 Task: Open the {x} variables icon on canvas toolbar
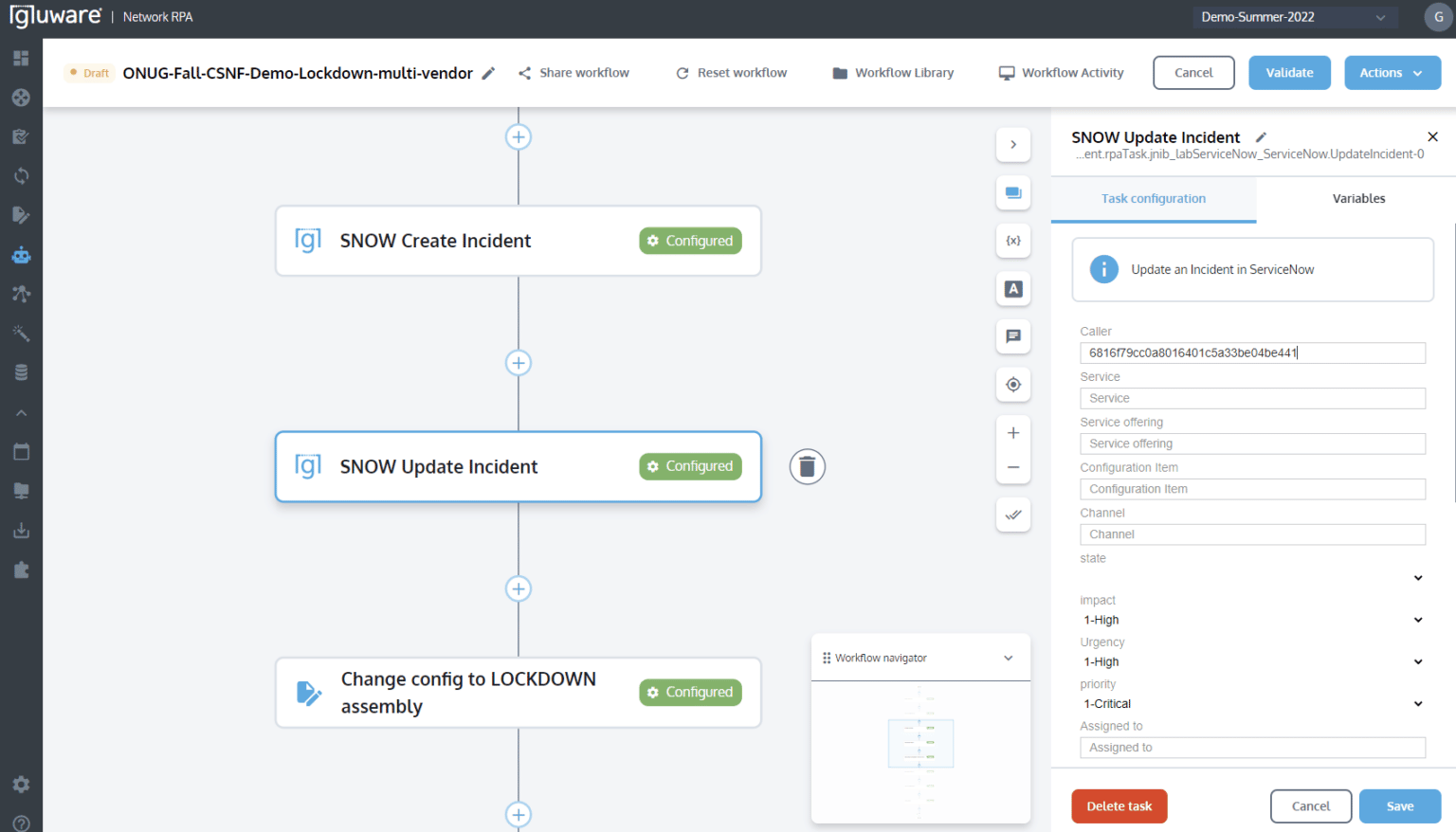(x=1012, y=241)
